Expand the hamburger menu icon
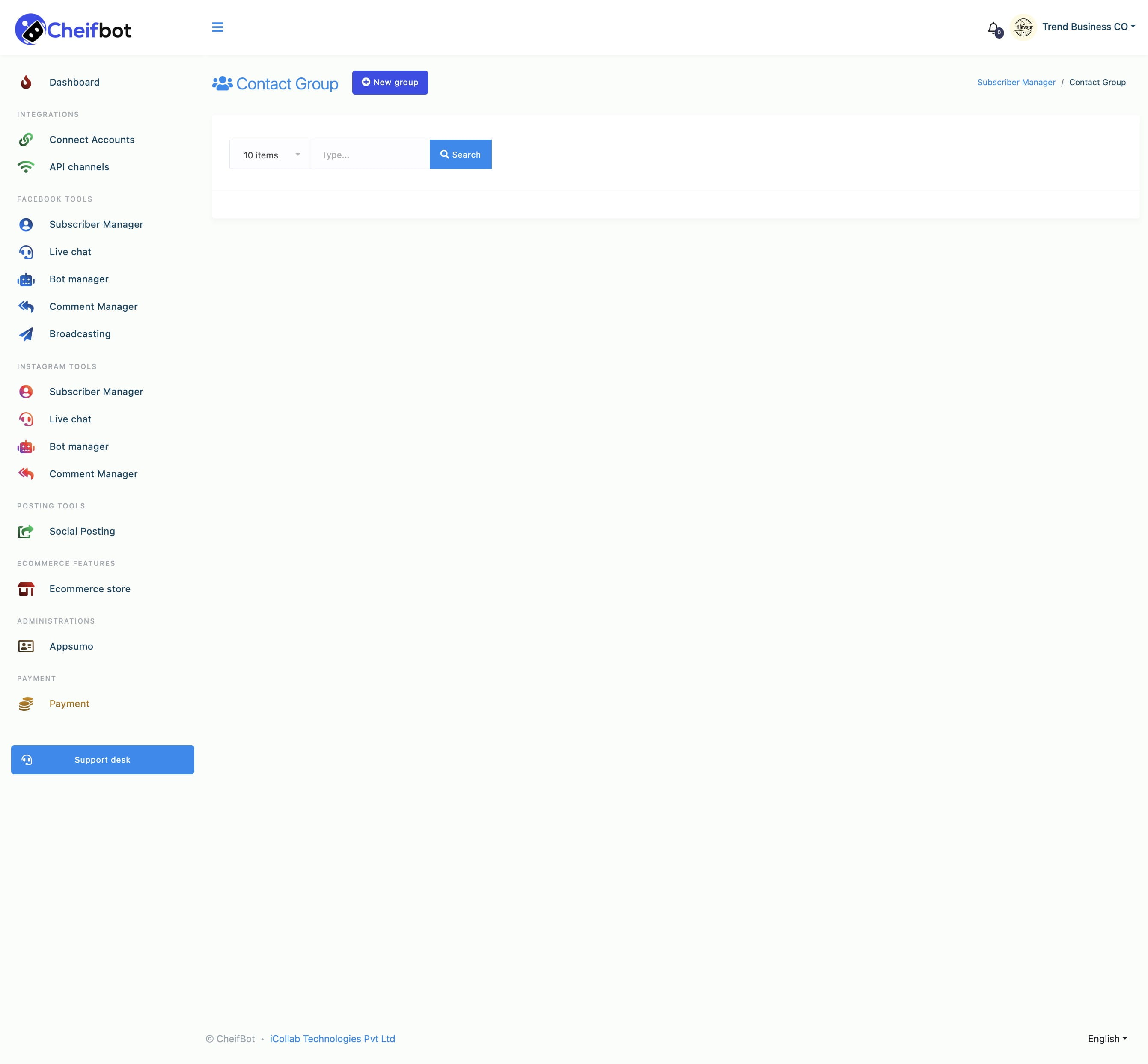 click(217, 27)
